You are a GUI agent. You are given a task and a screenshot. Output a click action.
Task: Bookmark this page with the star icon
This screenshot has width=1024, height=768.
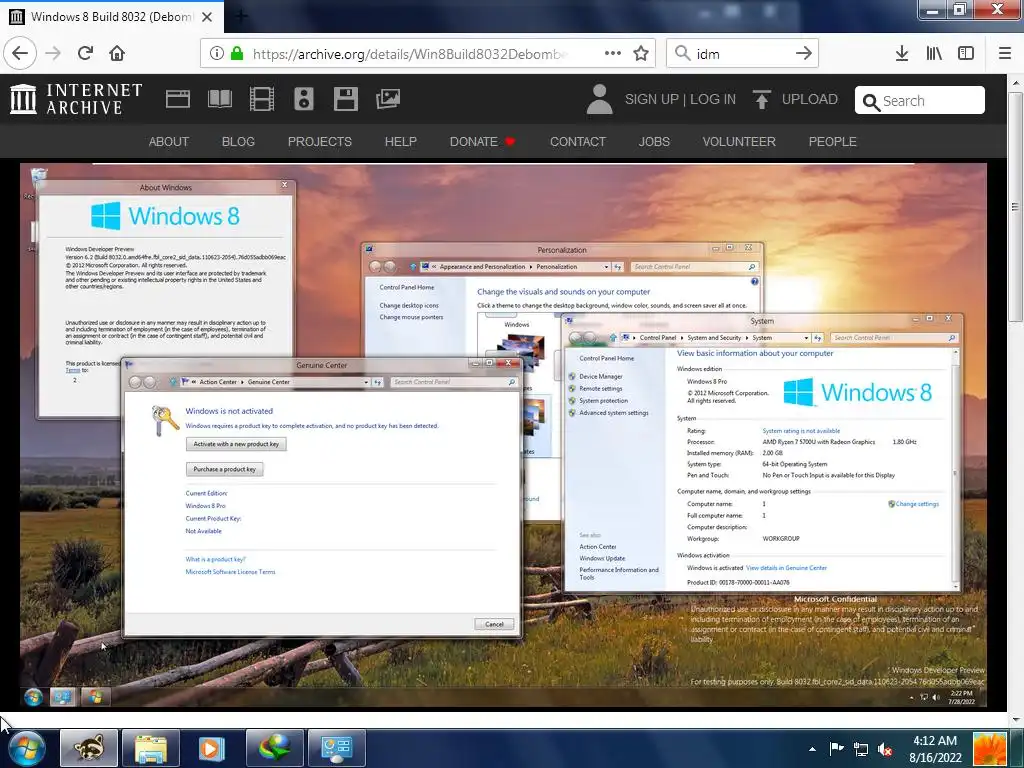[641, 53]
